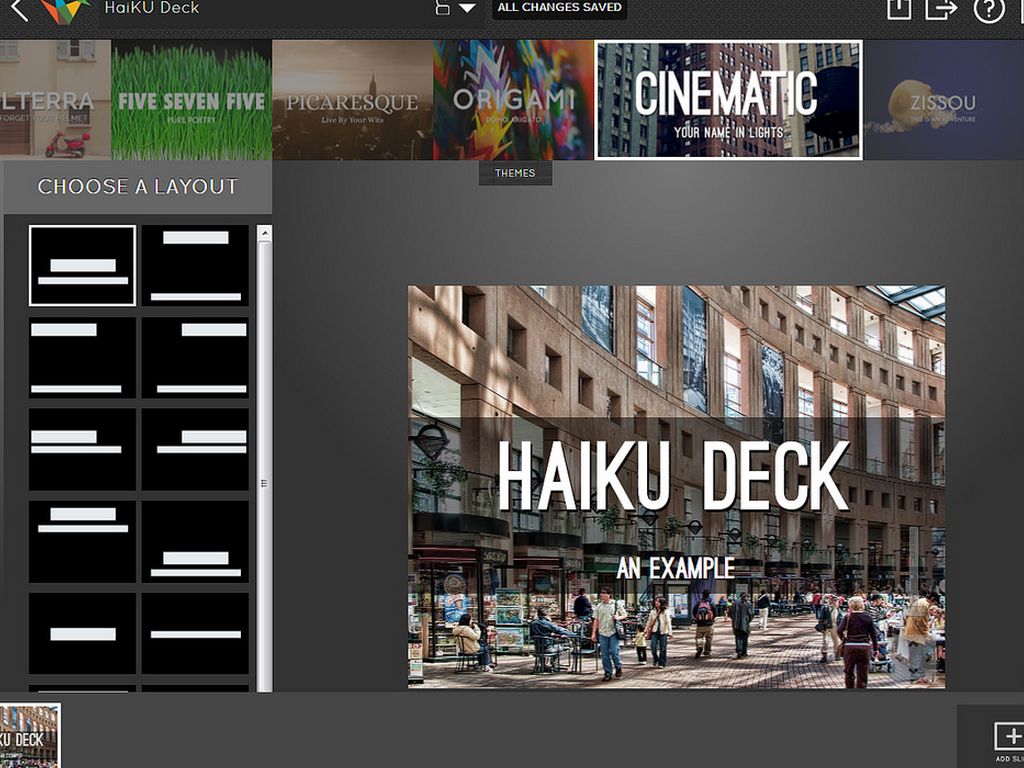This screenshot has width=1024, height=768.
Task: Select the centered title layout
Action: (x=83, y=264)
